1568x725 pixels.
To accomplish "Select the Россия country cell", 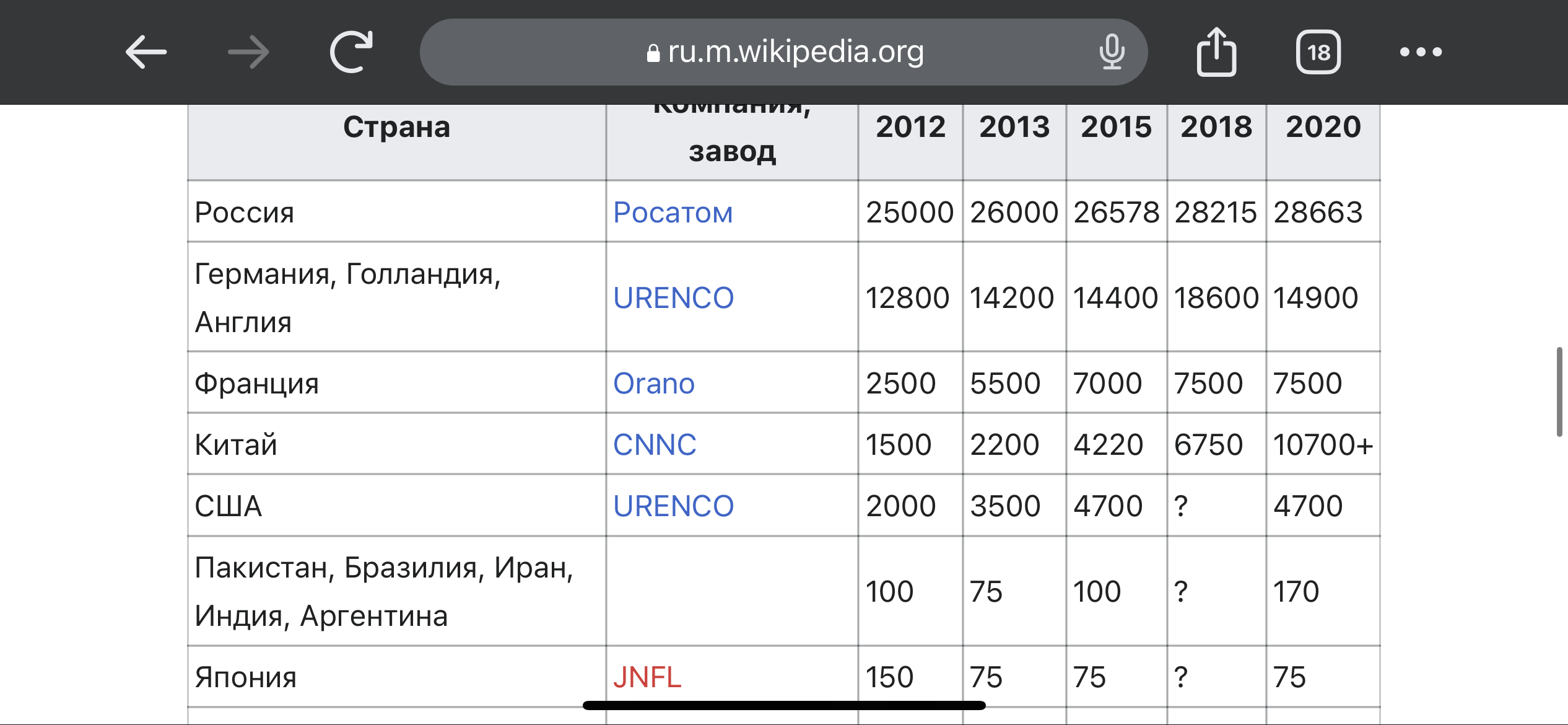I will coord(397,212).
